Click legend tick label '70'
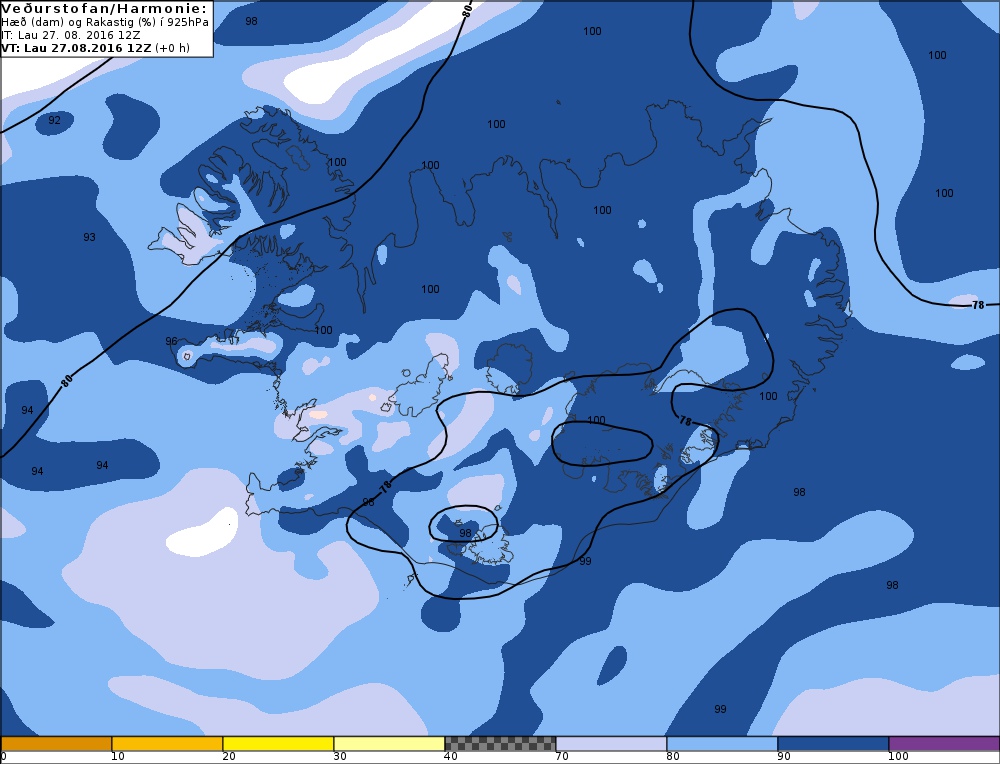 [x=561, y=757]
